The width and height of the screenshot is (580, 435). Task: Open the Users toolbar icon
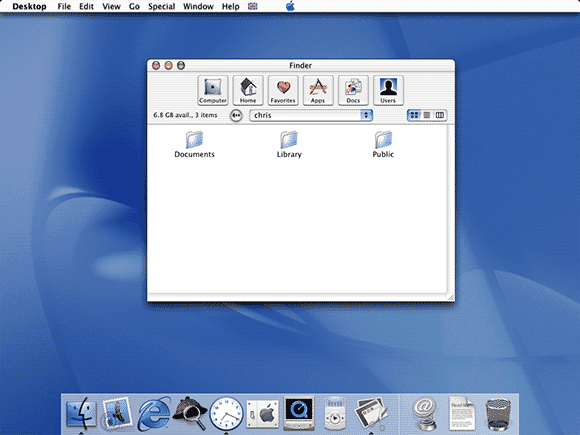pos(388,90)
